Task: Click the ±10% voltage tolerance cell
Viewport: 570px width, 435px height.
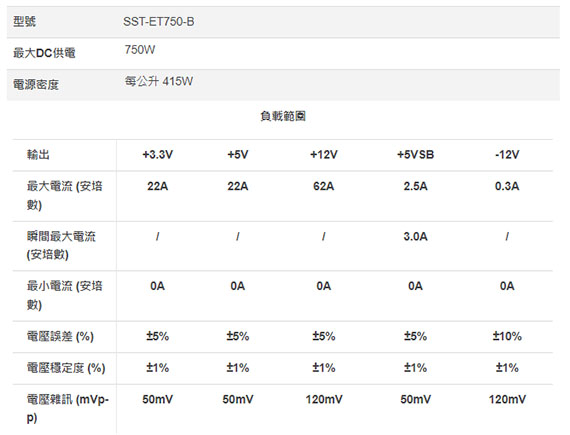Action: pyautogui.click(x=507, y=336)
